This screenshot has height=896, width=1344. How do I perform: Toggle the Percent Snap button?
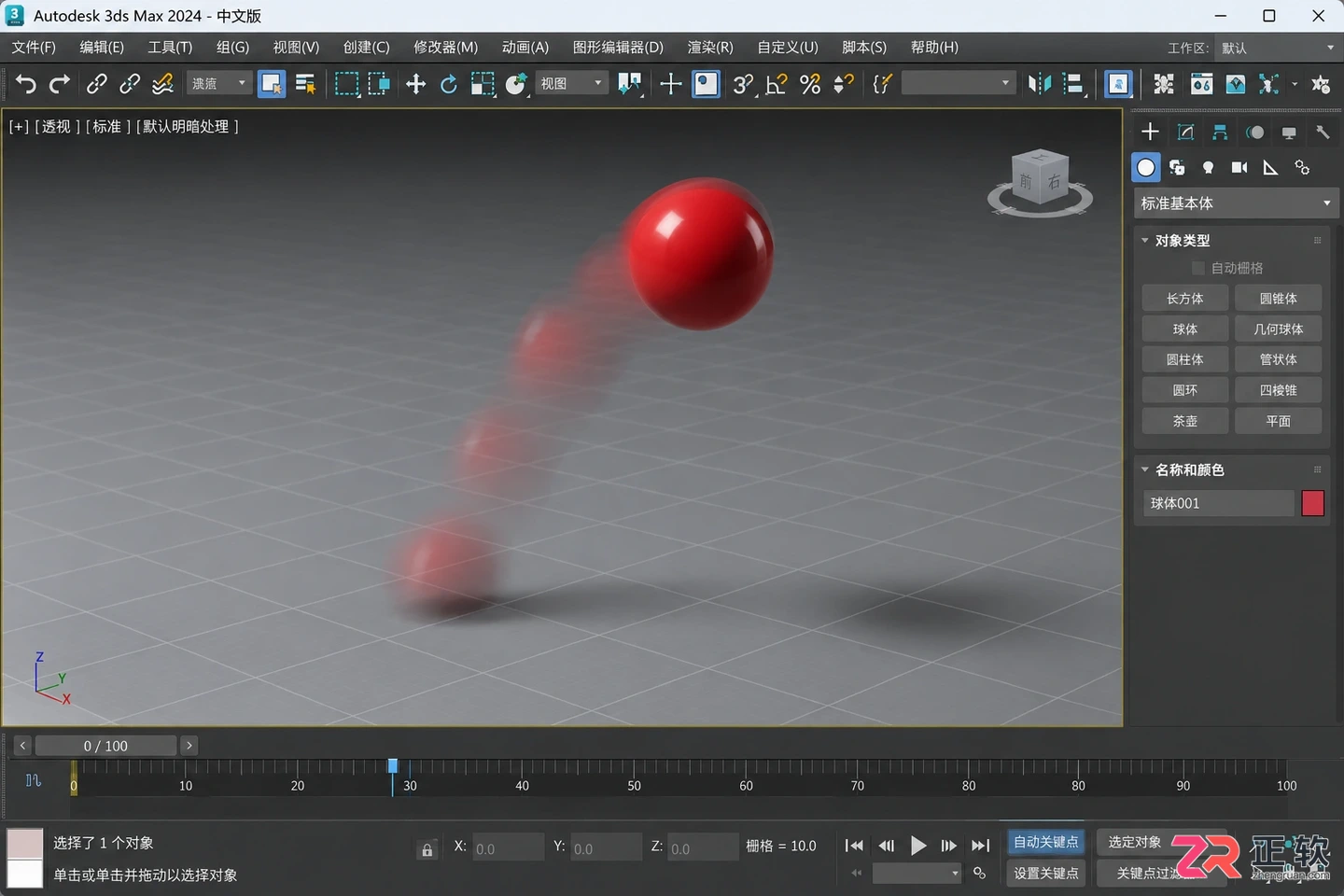[810, 84]
